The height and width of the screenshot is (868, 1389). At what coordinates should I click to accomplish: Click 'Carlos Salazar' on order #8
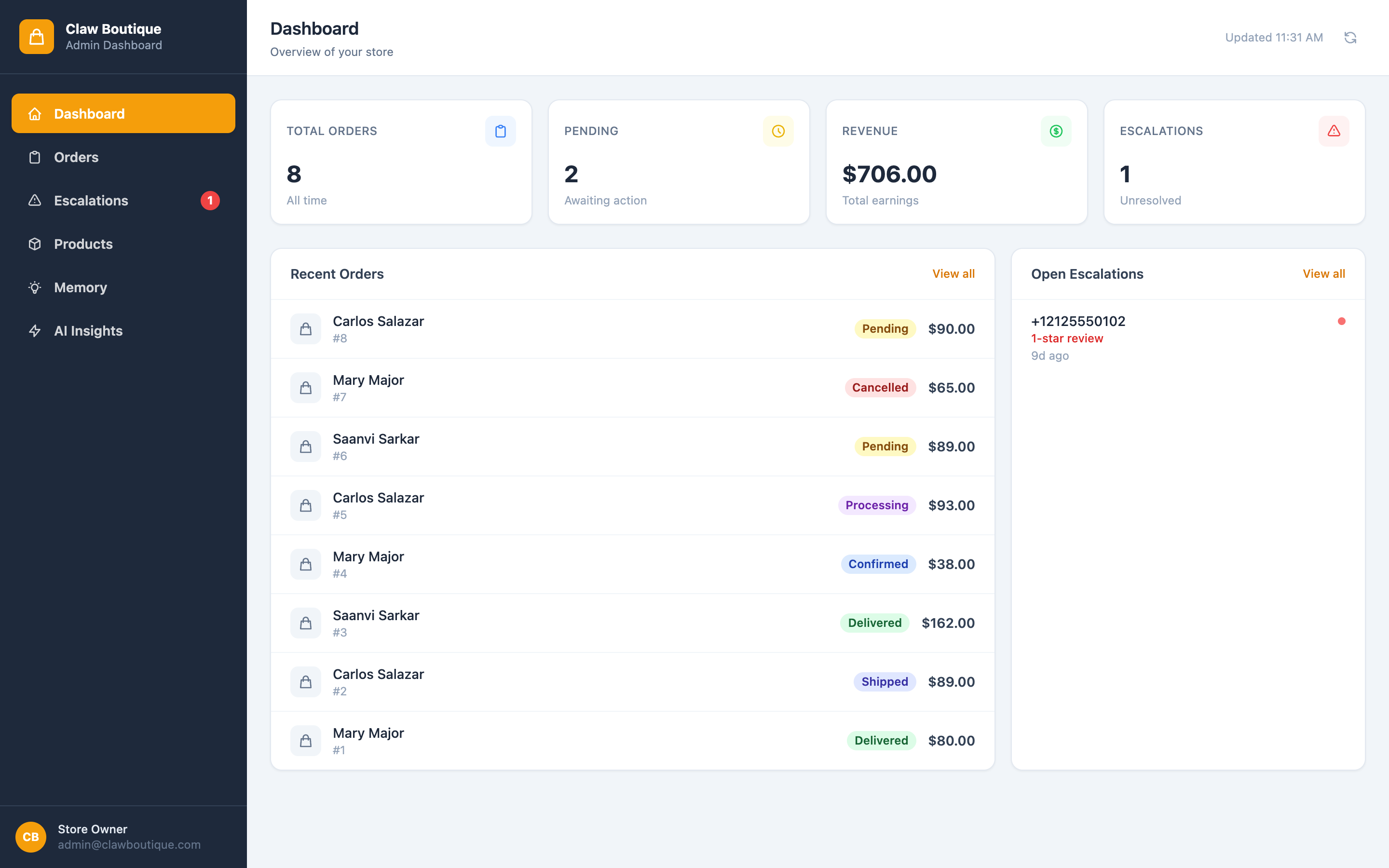pos(378,321)
